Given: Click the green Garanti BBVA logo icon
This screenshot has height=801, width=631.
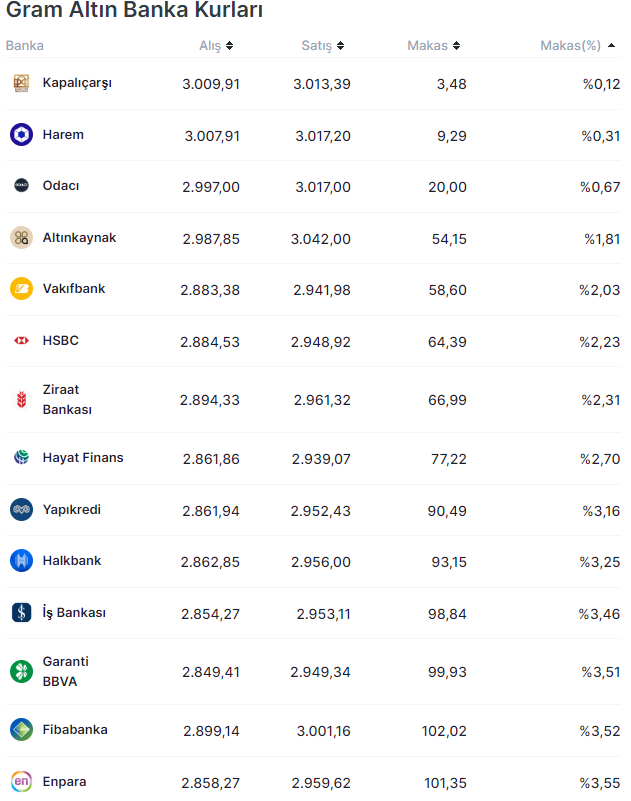Looking at the screenshot, I should [21, 671].
